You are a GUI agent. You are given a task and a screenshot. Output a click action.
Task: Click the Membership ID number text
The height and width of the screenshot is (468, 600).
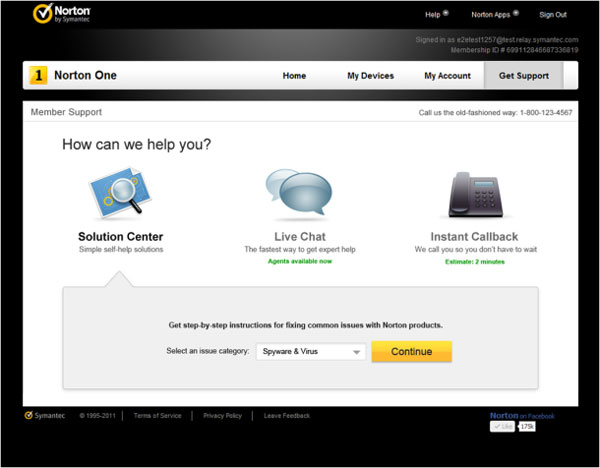(x=514, y=50)
